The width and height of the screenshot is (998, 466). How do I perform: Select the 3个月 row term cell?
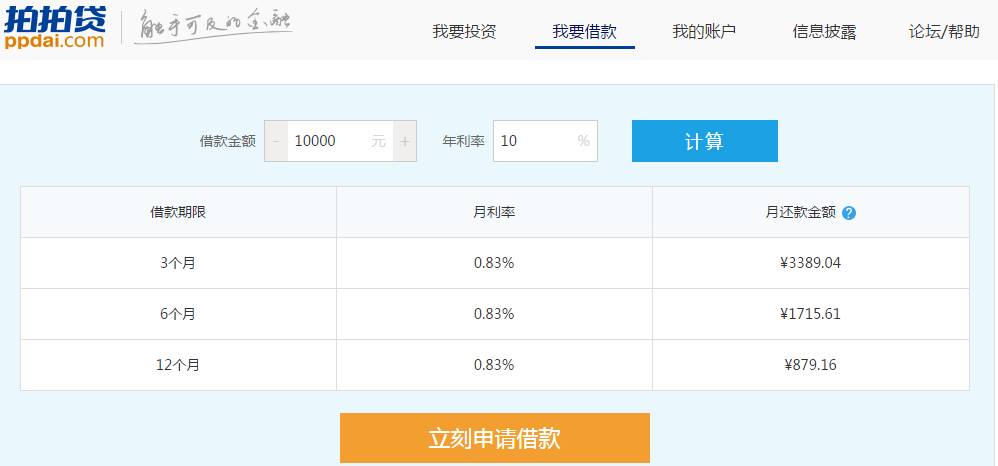(x=178, y=263)
